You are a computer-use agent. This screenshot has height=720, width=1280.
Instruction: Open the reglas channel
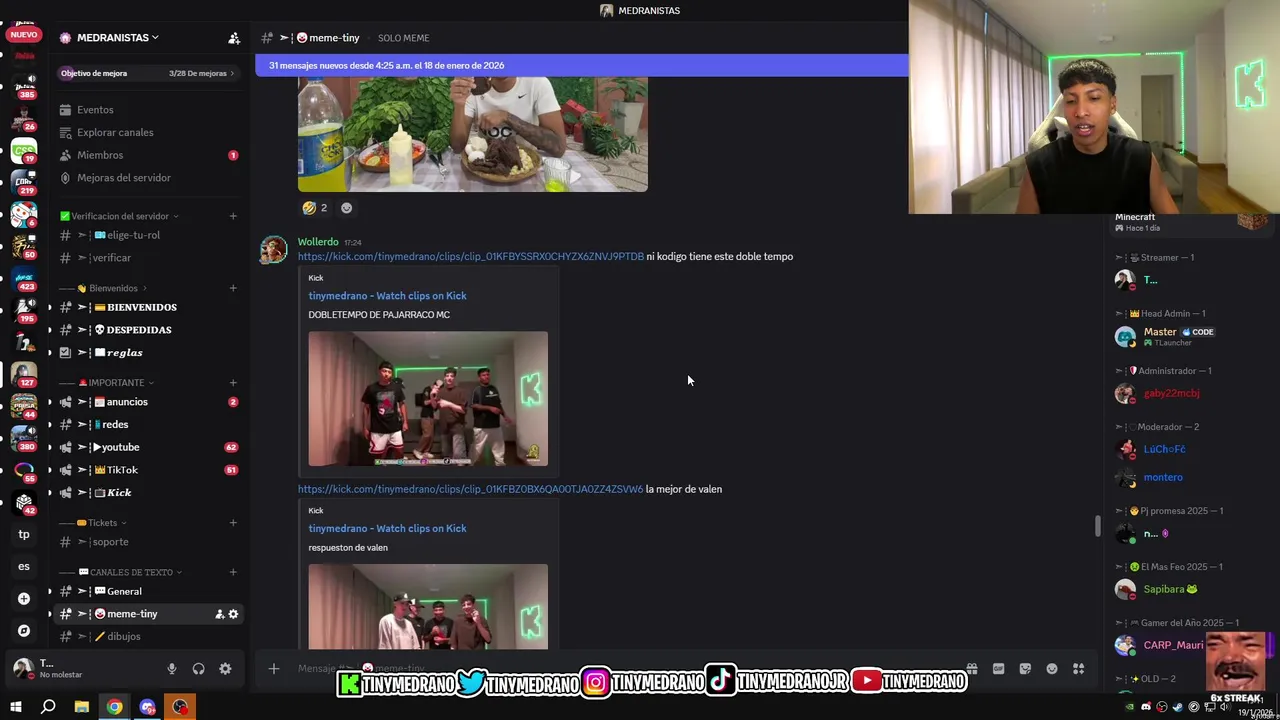click(148, 353)
